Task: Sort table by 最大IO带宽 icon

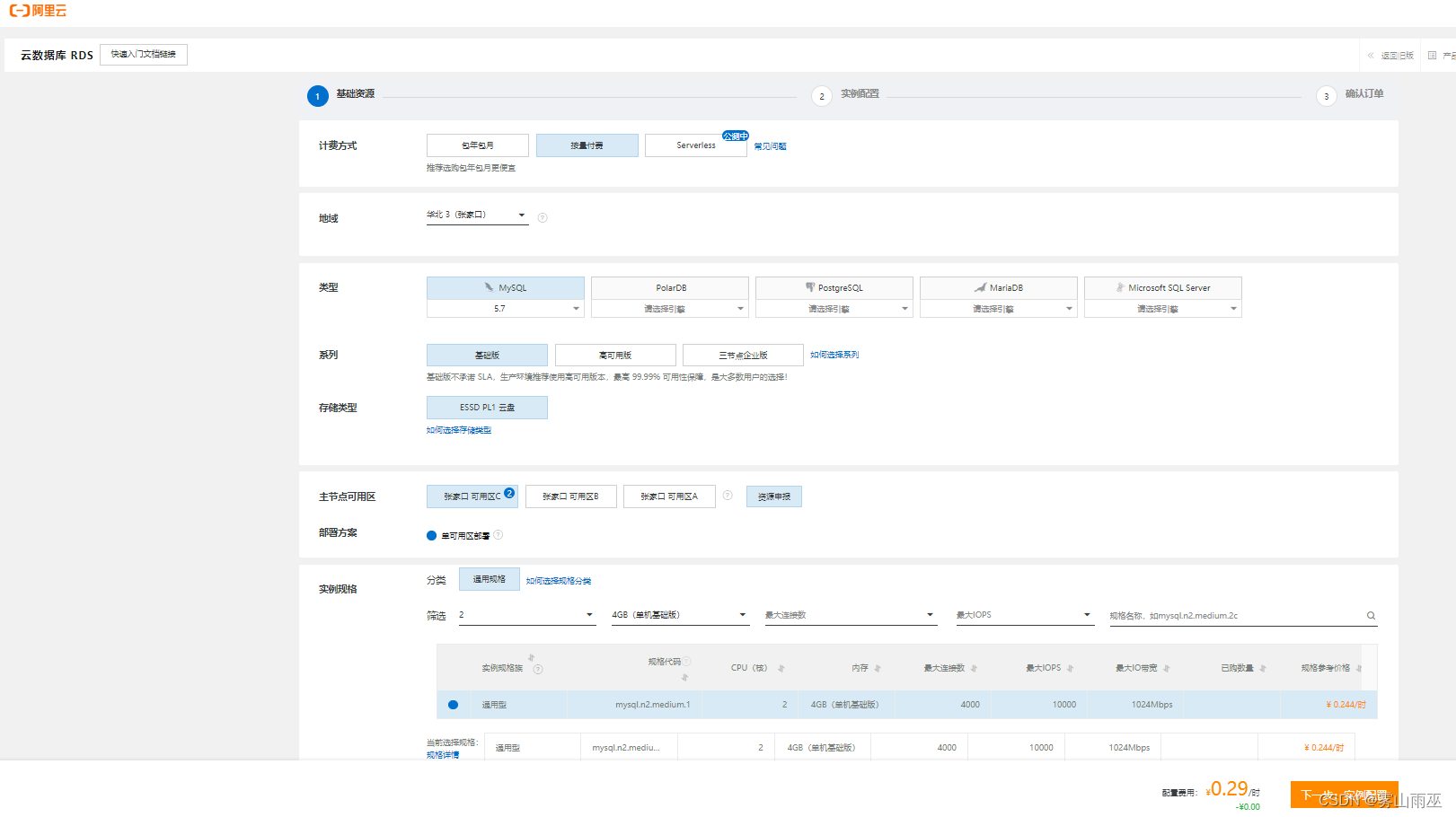Action: pos(1167,668)
